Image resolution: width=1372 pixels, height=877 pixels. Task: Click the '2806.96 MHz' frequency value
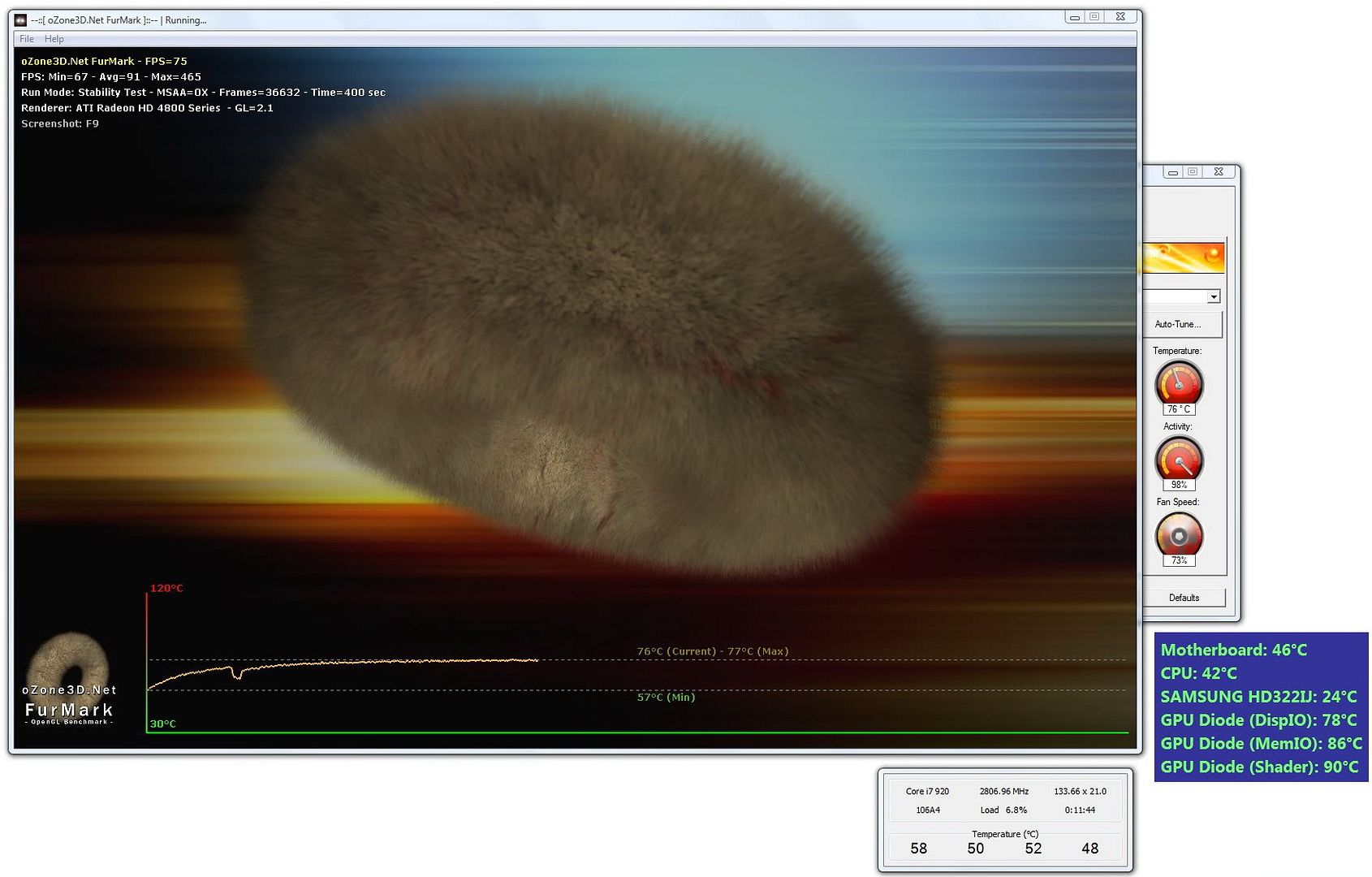[1003, 791]
